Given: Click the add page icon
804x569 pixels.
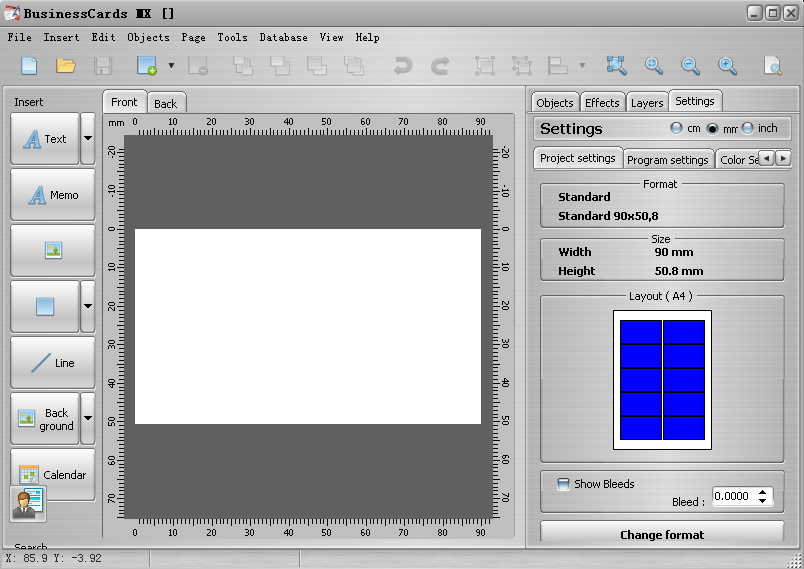Looking at the screenshot, I should click(x=147, y=66).
